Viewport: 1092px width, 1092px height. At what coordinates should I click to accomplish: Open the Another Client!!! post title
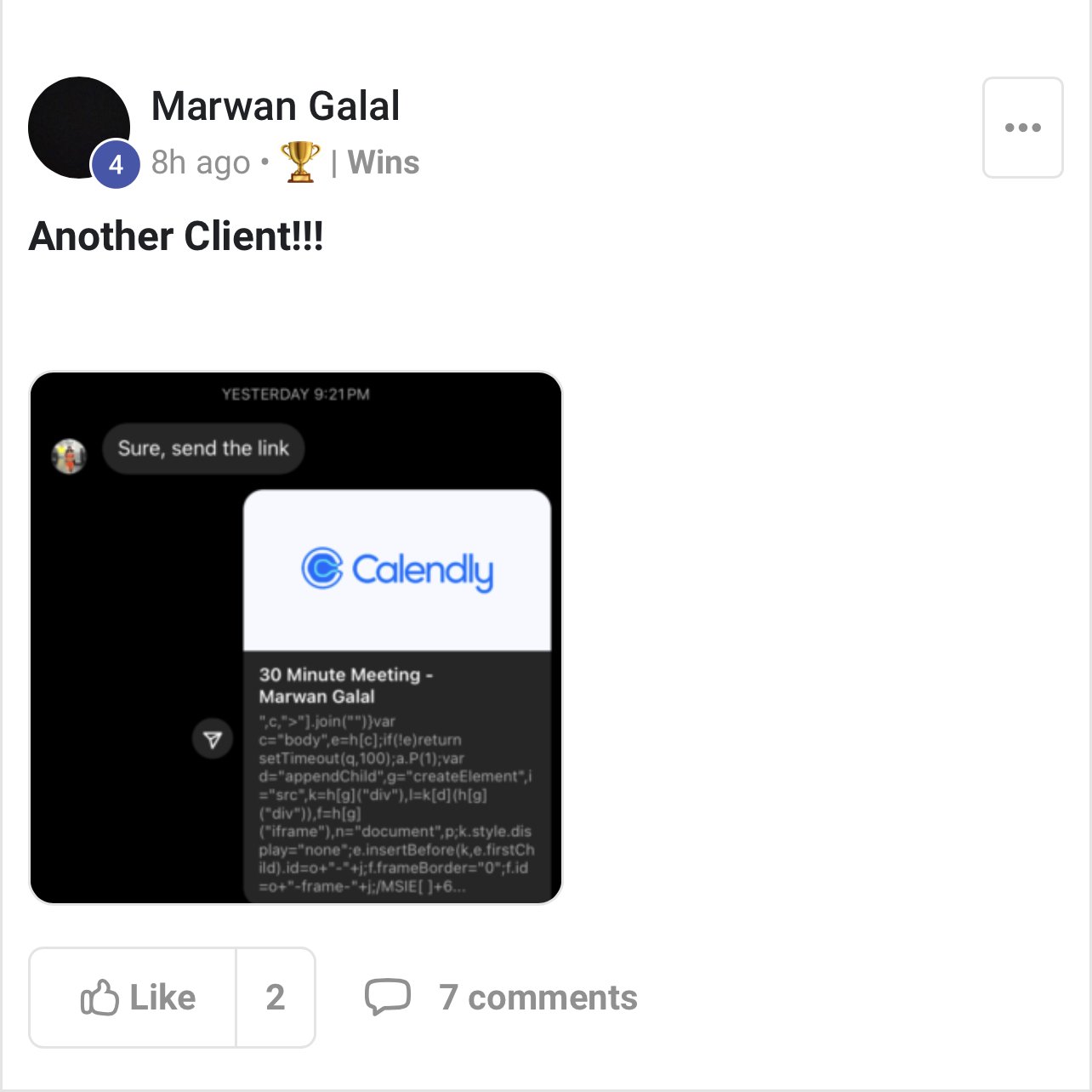pyautogui.click(x=176, y=236)
